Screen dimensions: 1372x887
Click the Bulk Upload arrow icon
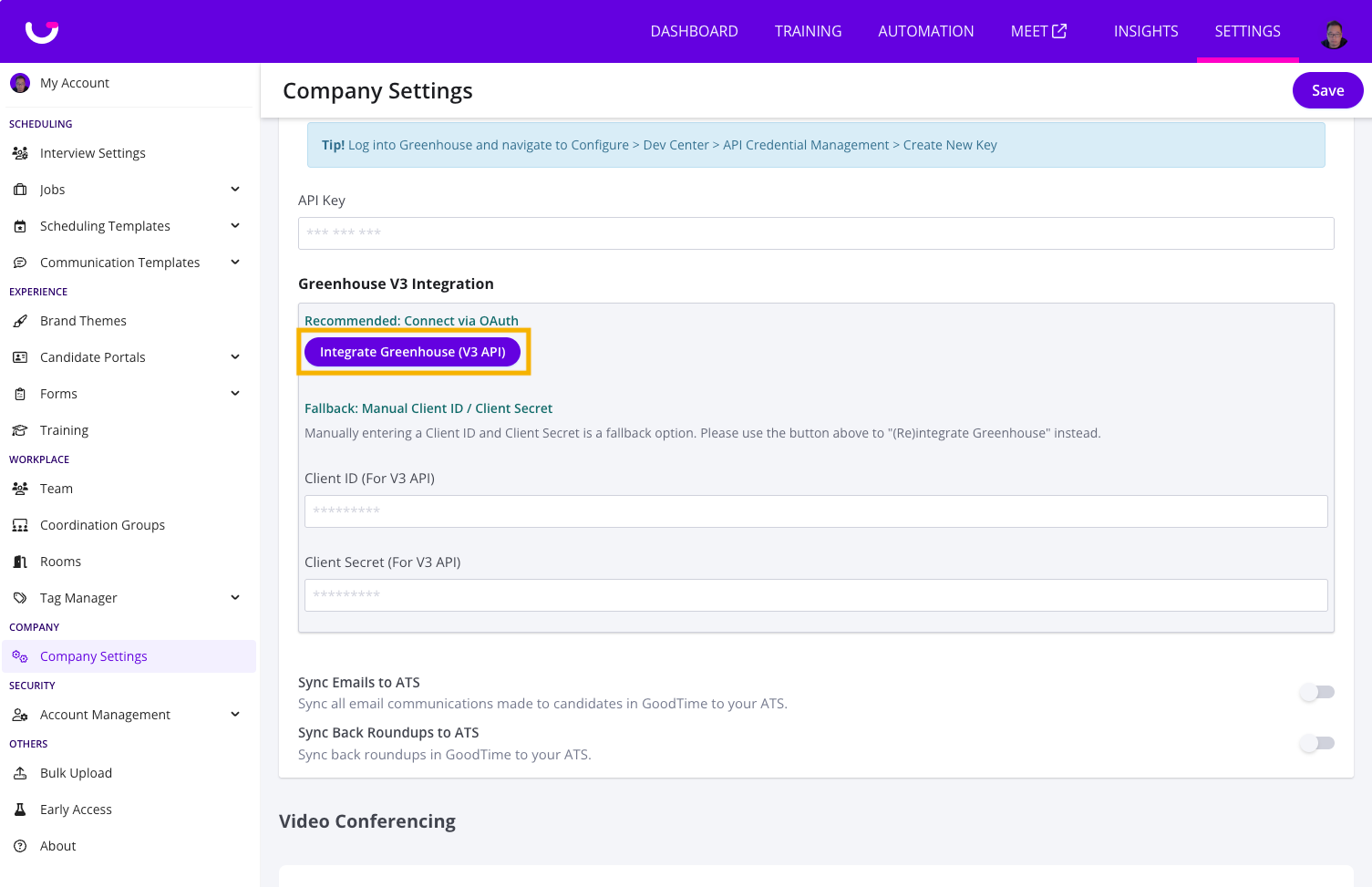point(20,773)
